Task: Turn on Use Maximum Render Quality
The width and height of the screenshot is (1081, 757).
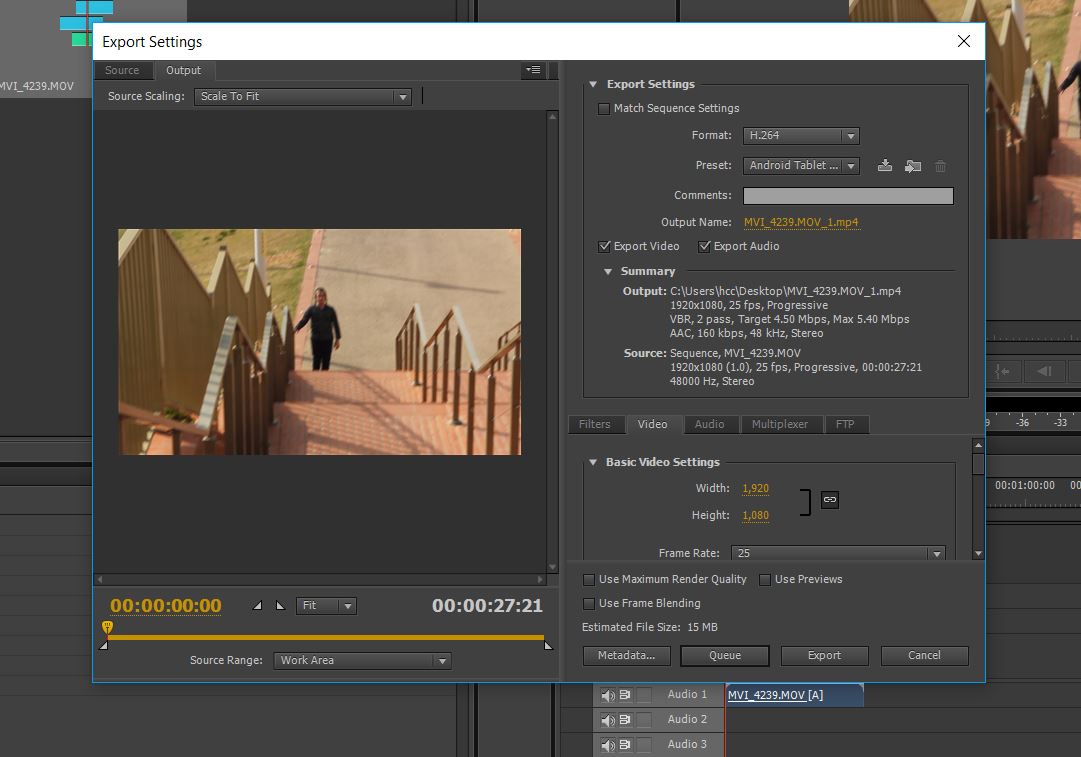Action: pyautogui.click(x=589, y=580)
